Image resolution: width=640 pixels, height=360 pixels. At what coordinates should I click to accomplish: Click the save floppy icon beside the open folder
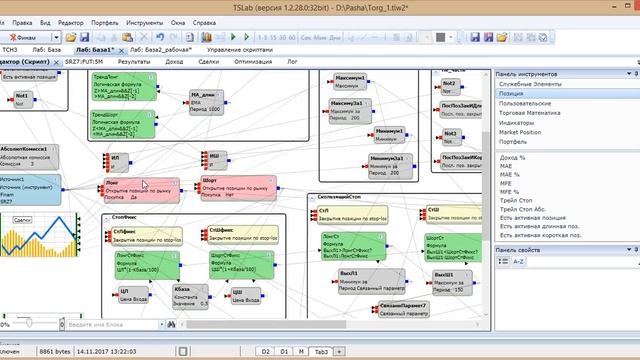[84, 38]
